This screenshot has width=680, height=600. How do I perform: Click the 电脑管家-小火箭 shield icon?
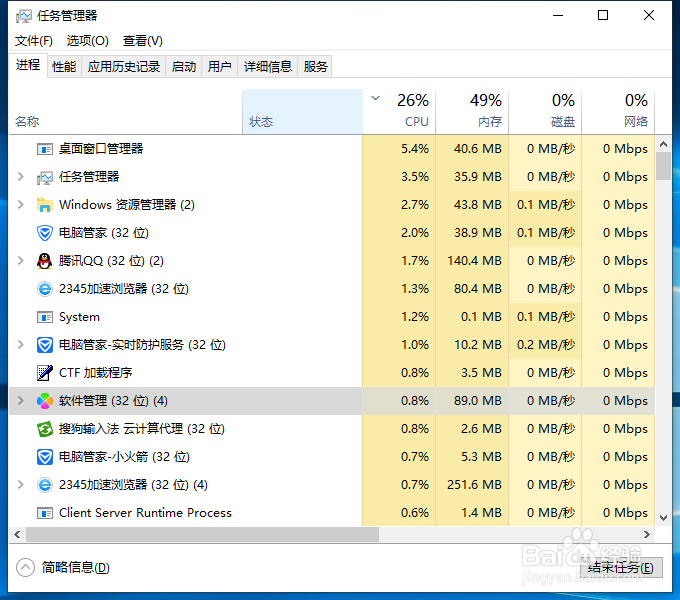(45, 457)
